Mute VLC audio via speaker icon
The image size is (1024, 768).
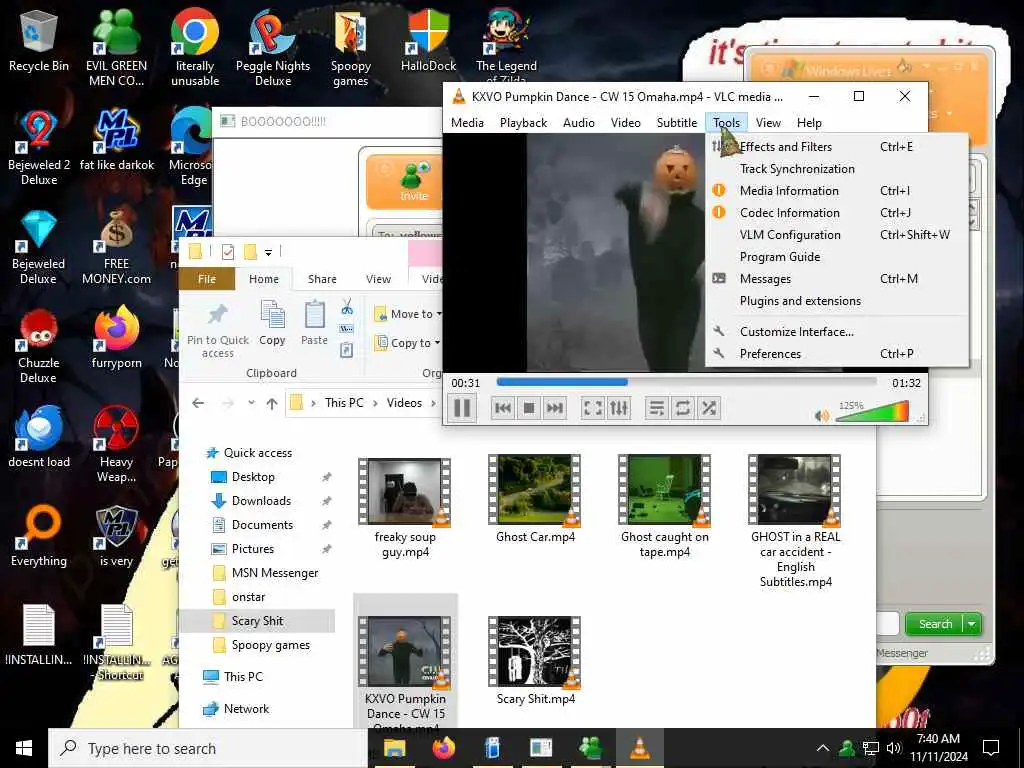822,415
